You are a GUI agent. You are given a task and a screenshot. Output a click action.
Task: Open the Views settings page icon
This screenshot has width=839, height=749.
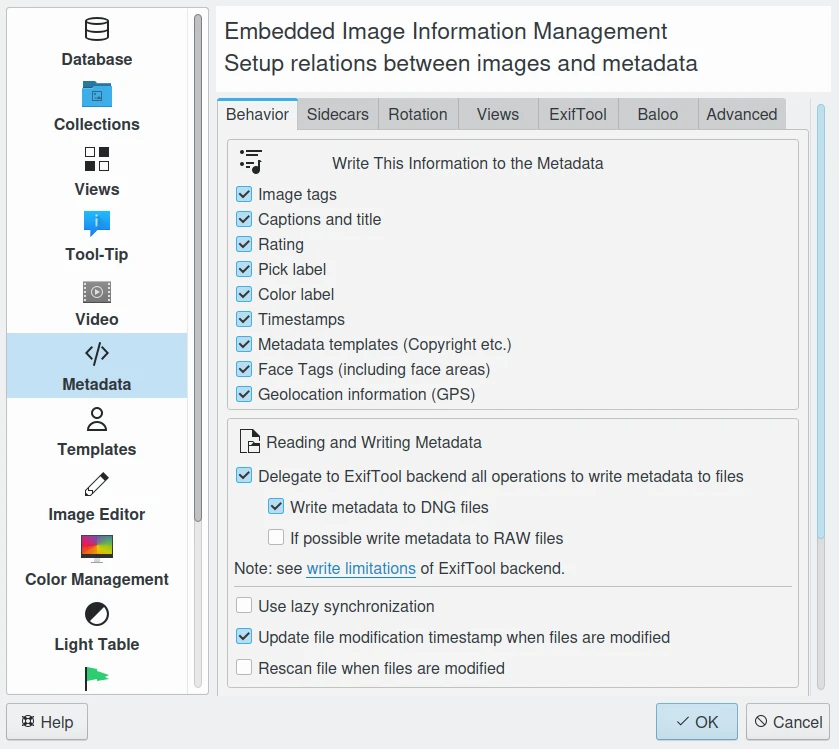pyautogui.click(x=97, y=159)
